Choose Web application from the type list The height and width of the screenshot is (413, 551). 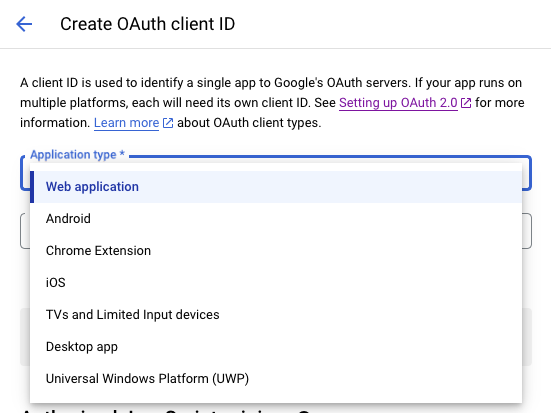pos(276,187)
